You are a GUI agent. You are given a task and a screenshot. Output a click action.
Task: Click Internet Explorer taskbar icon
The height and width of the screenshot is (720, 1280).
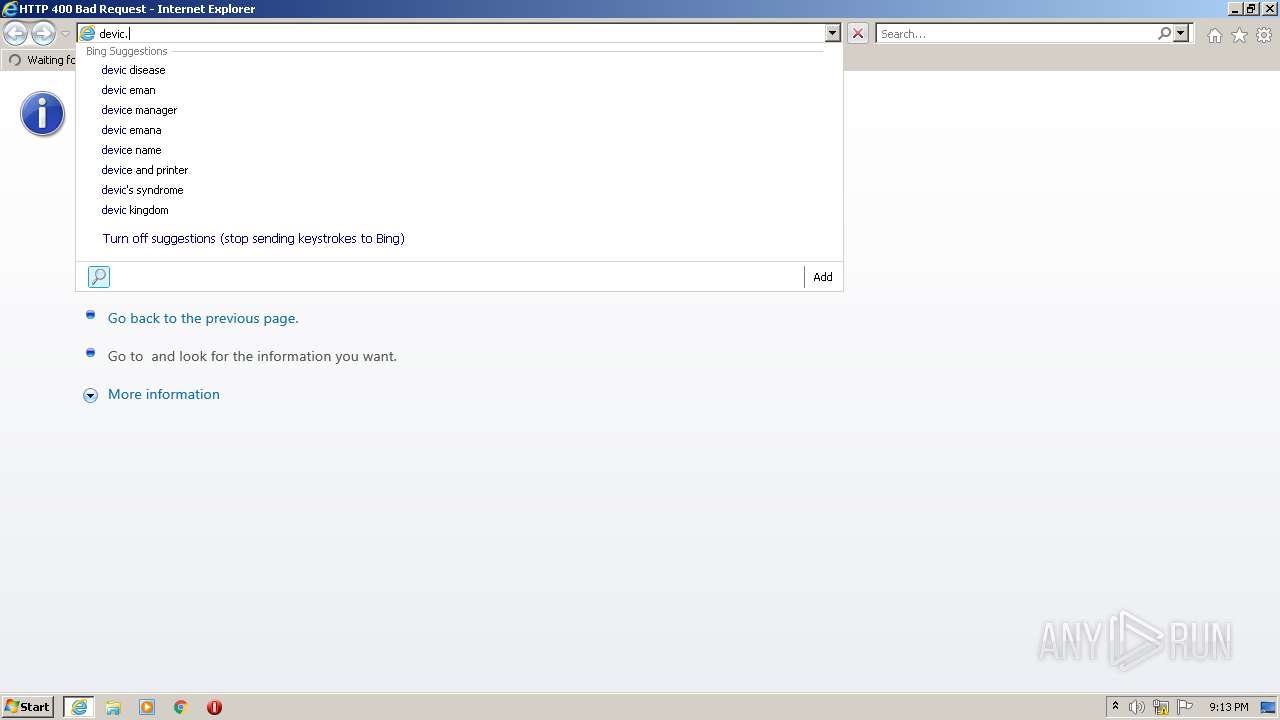pos(79,707)
